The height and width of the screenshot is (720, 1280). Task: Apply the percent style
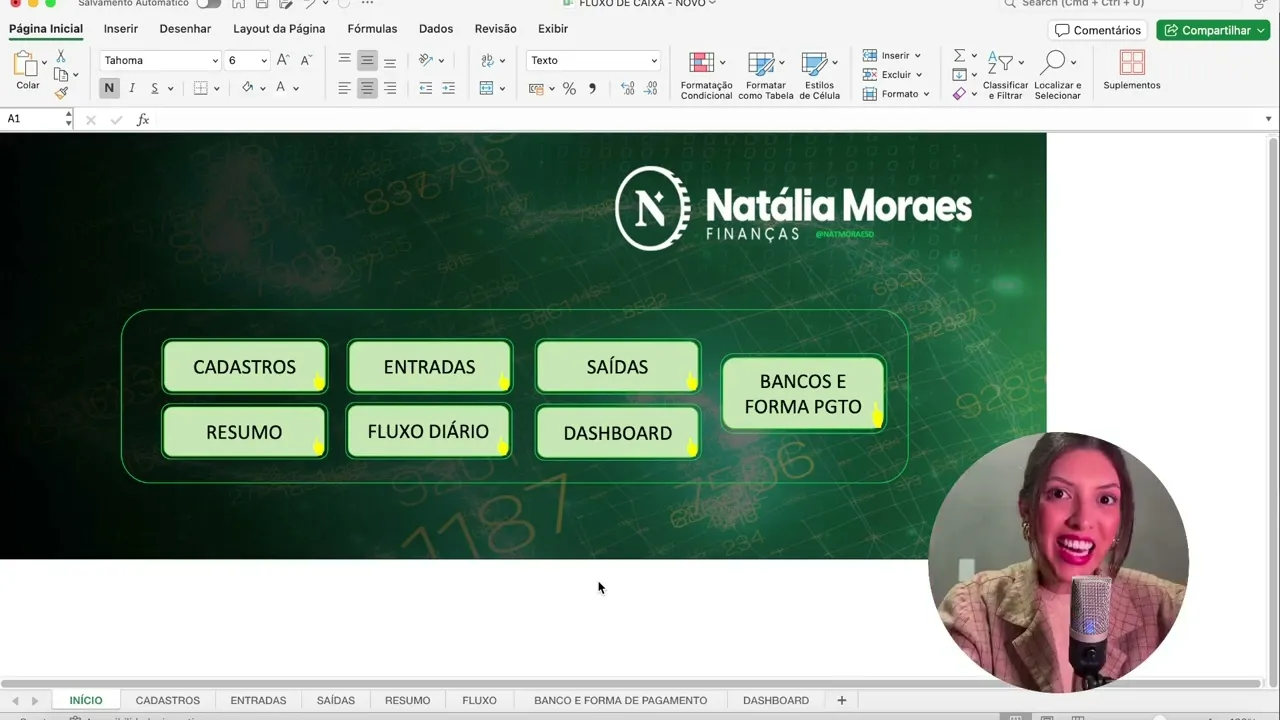[569, 88]
